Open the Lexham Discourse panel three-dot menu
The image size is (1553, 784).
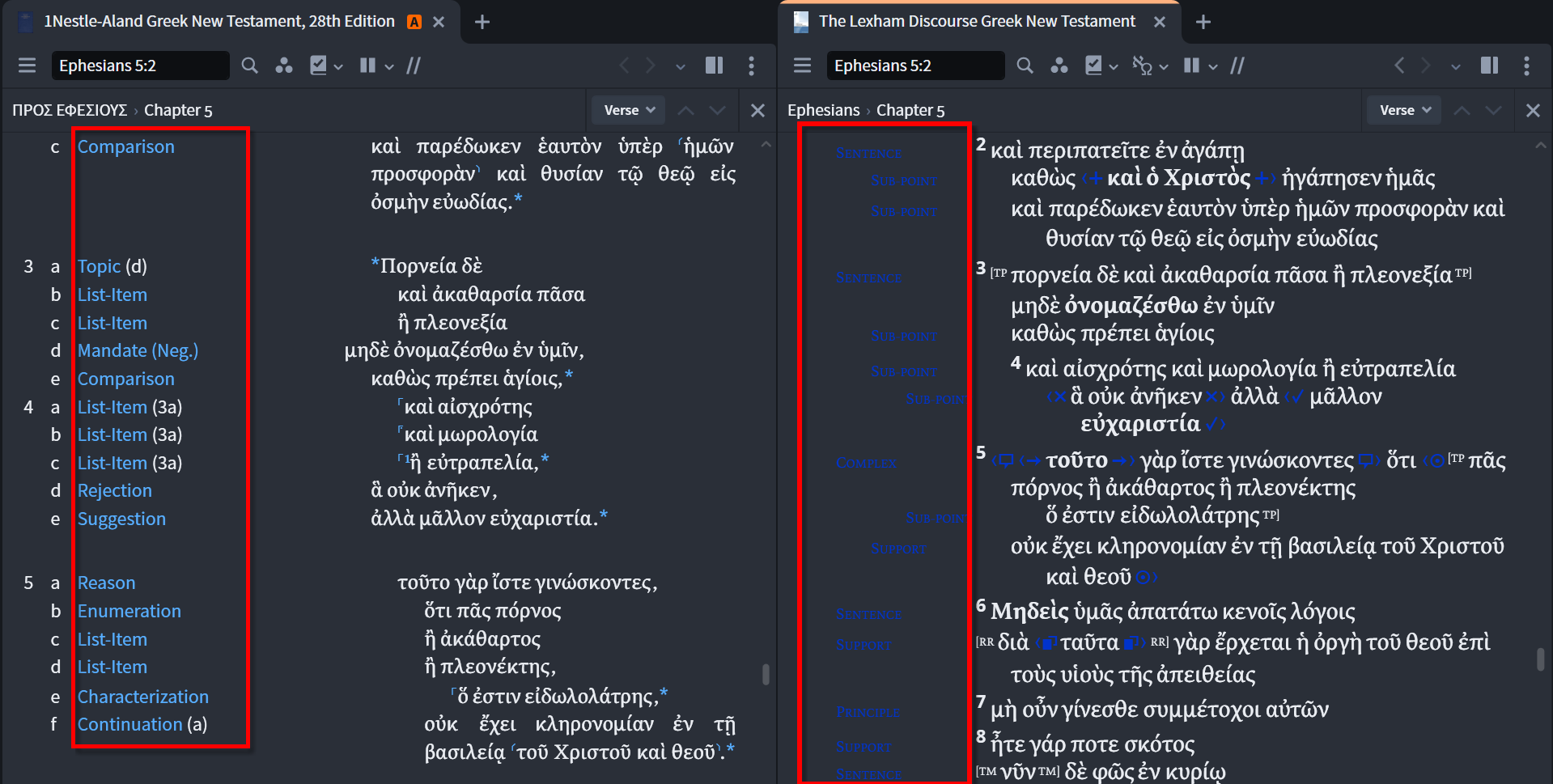1527,66
